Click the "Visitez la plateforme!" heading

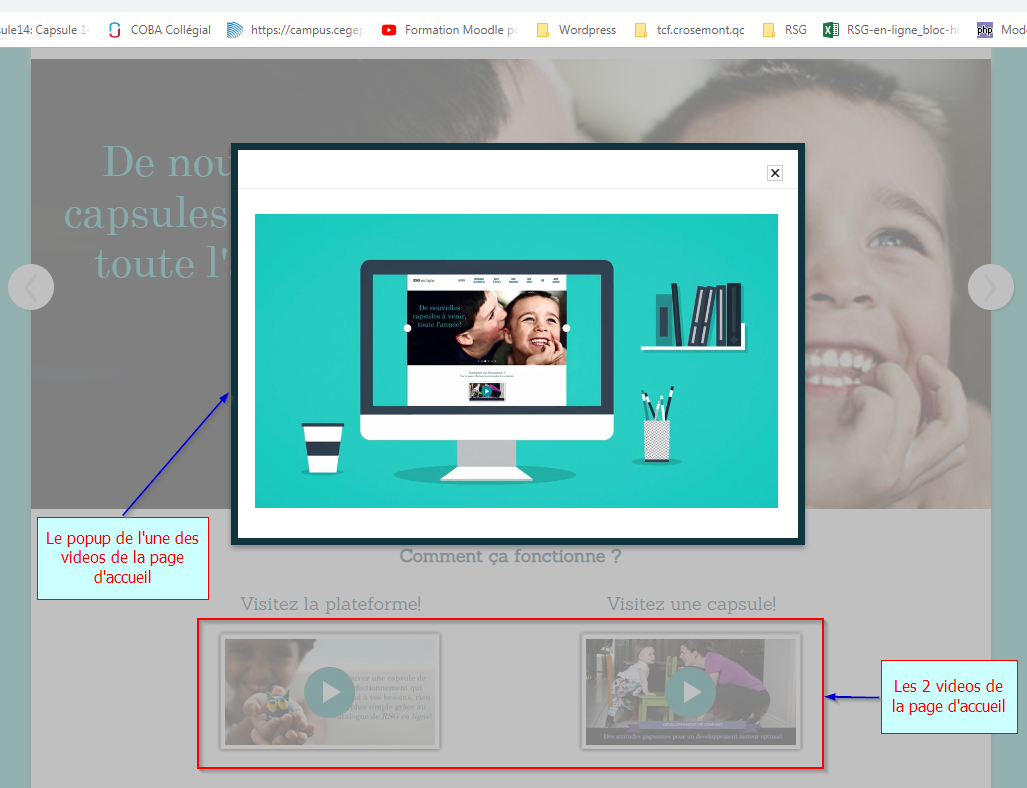click(330, 604)
